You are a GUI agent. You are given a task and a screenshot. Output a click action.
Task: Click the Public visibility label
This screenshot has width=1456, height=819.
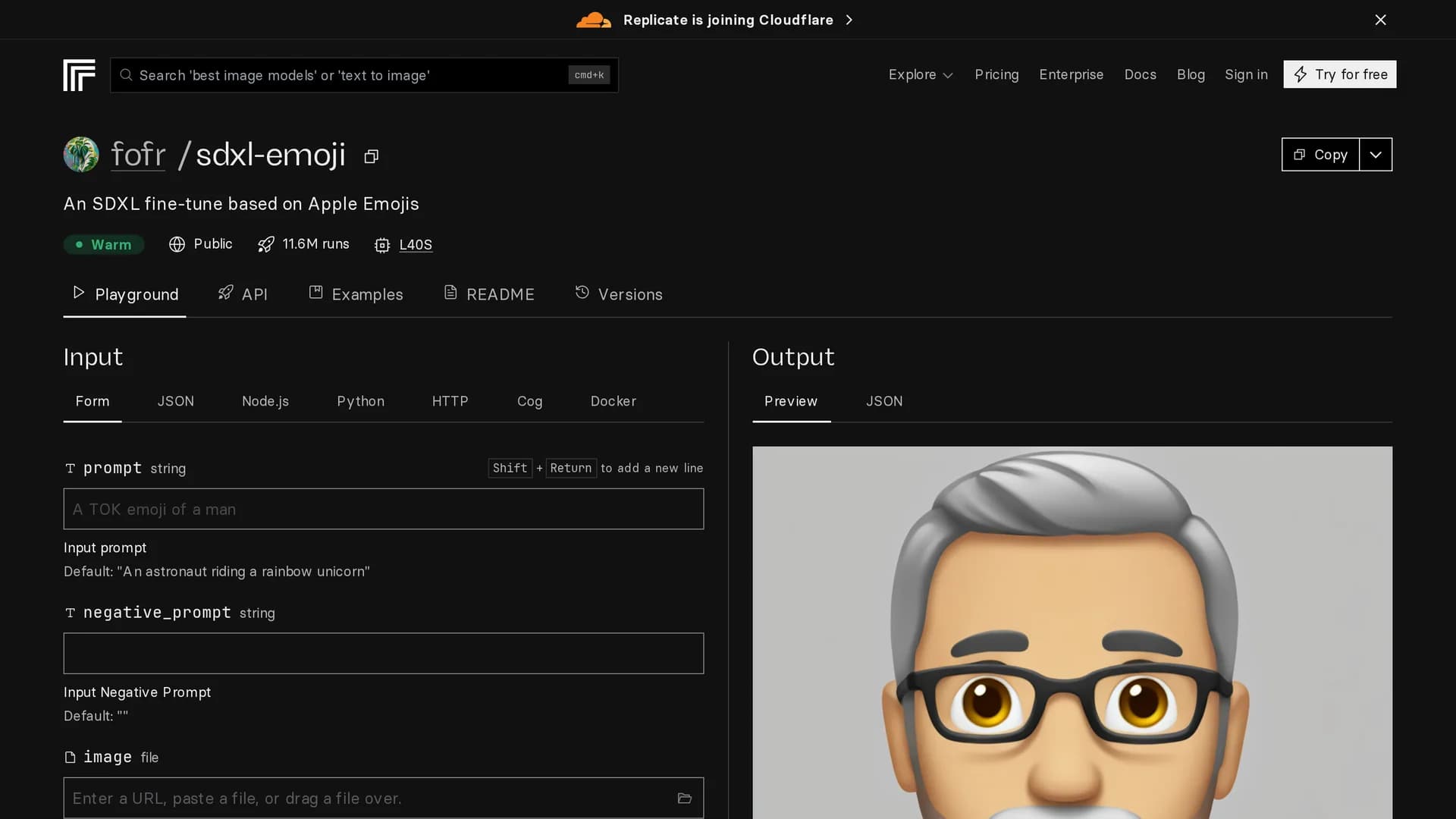213,244
